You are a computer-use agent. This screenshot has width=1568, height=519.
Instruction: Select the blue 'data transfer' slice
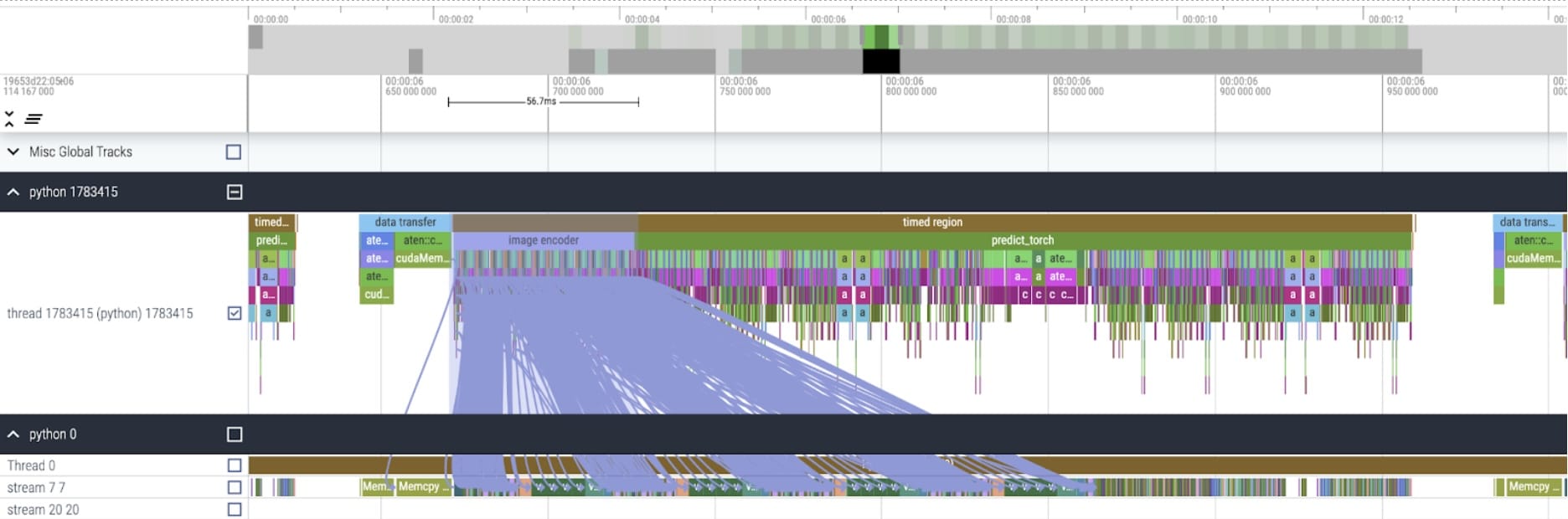405,222
